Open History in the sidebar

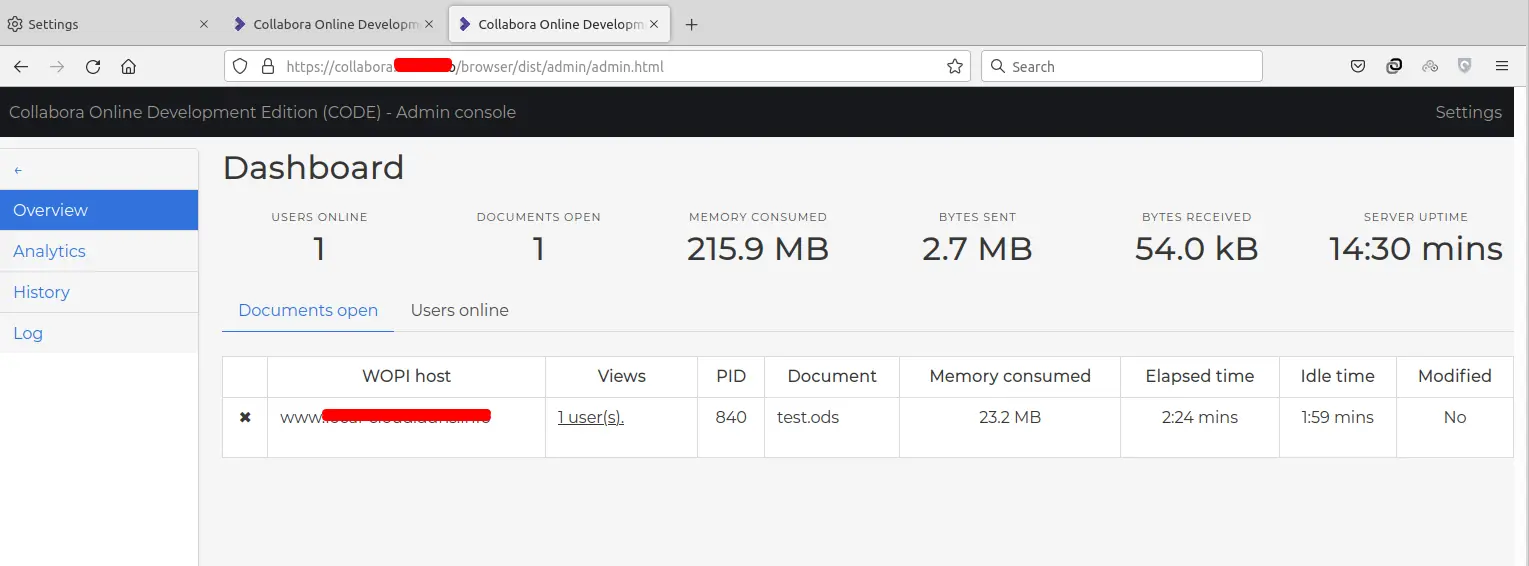pos(99,292)
